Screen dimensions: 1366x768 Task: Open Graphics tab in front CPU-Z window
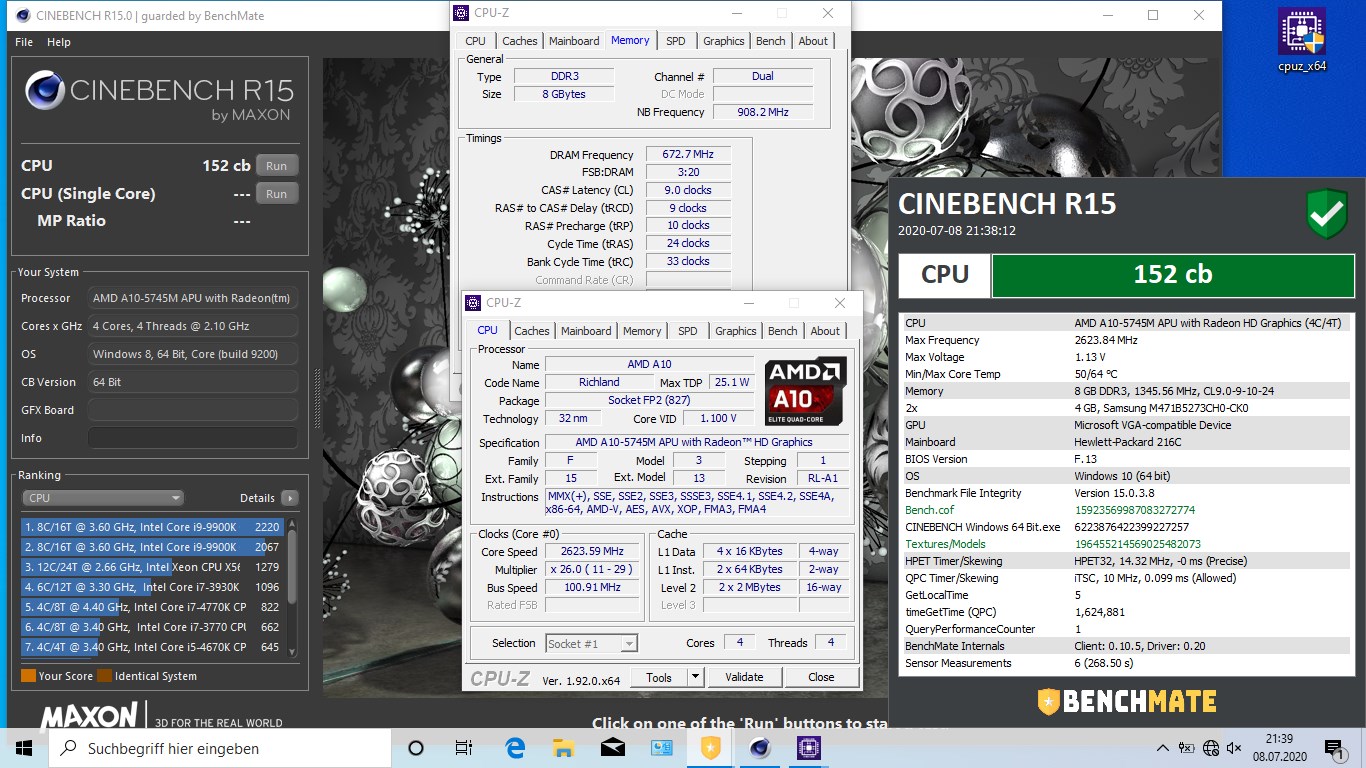coord(736,331)
